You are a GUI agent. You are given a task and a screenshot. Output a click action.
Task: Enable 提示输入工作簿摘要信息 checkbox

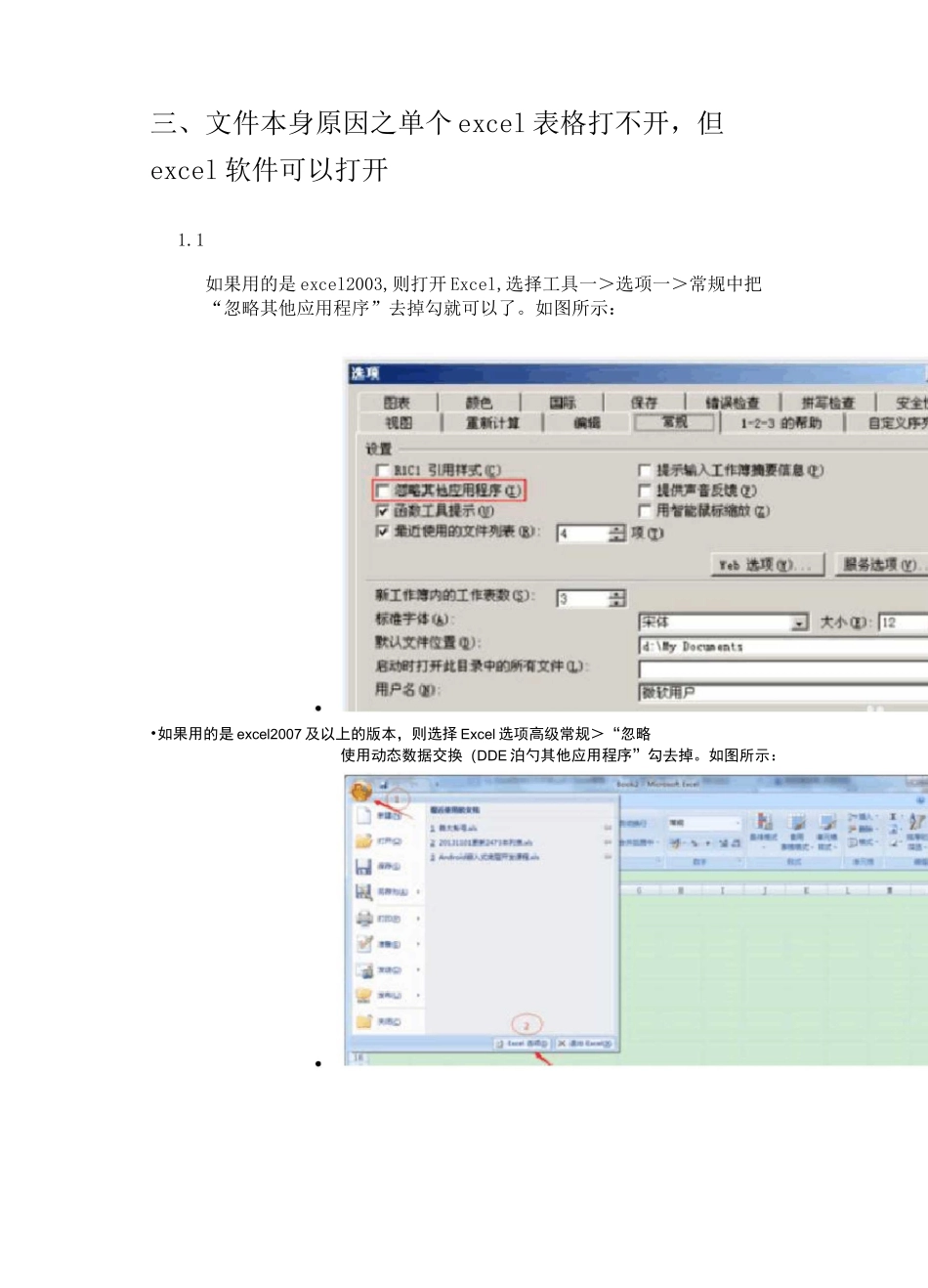[x=645, y=470]
